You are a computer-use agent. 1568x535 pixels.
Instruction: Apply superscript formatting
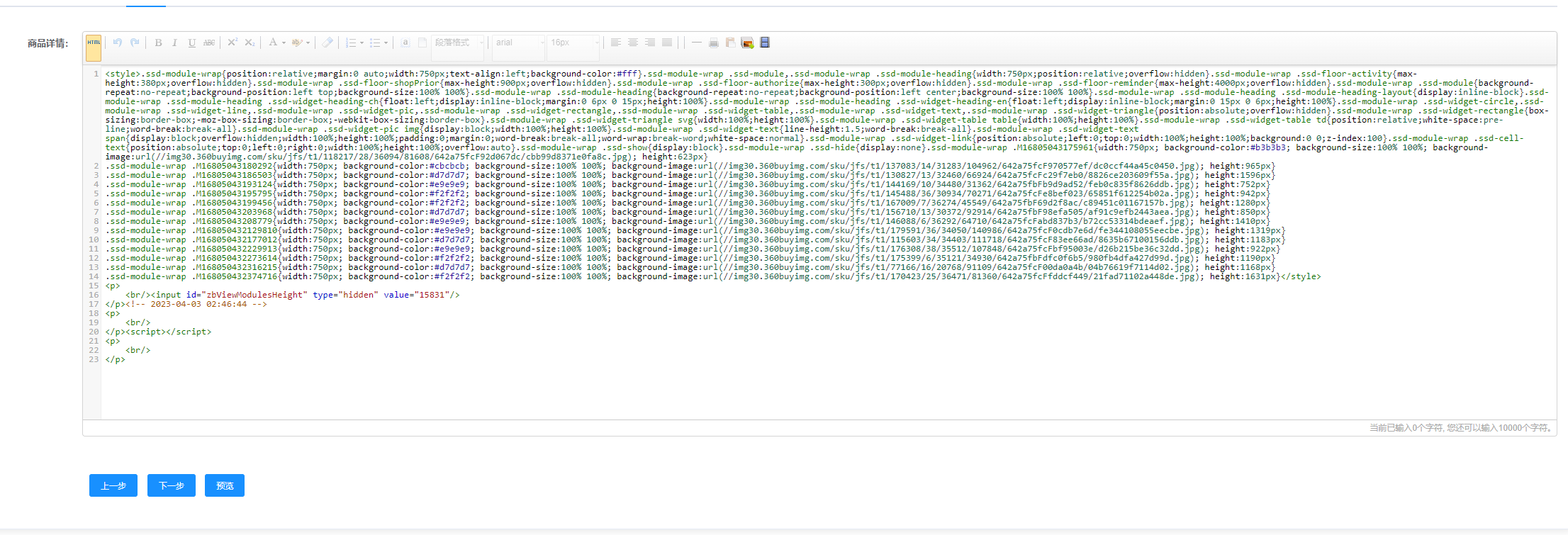click(x=233, y=43)
